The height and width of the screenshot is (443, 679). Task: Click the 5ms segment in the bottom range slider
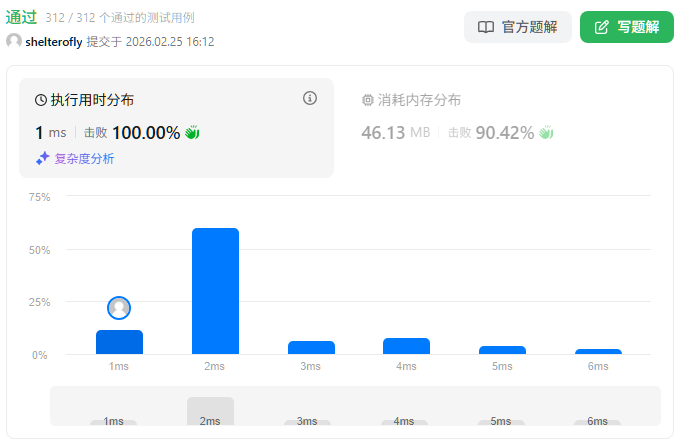click(501, 421)
